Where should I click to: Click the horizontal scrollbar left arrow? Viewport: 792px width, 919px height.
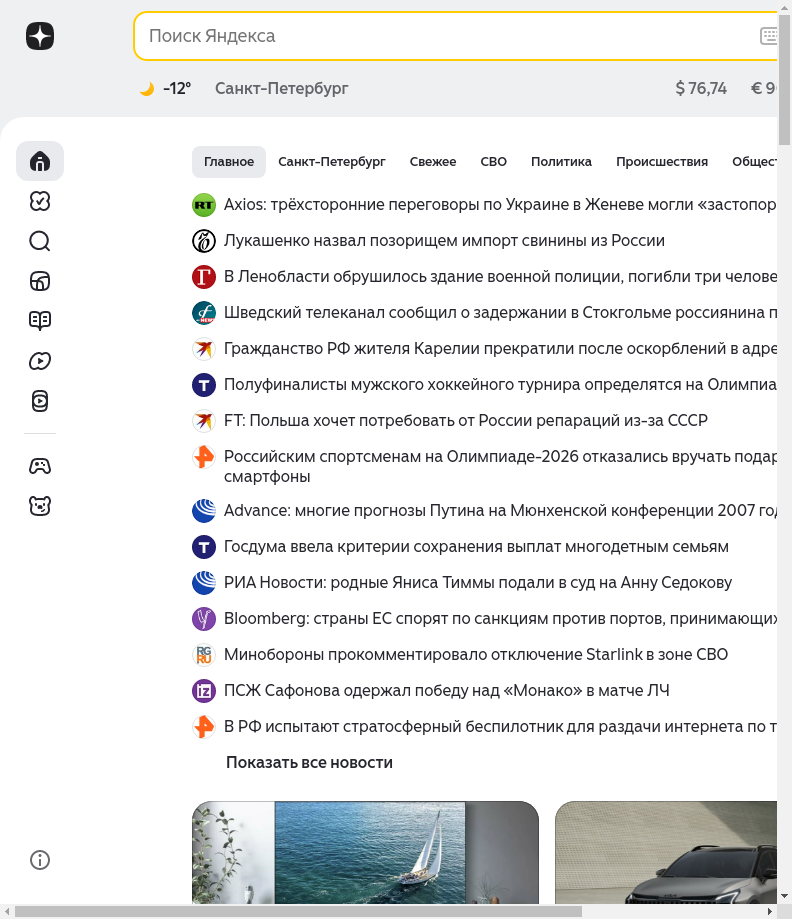click(6, 912)
